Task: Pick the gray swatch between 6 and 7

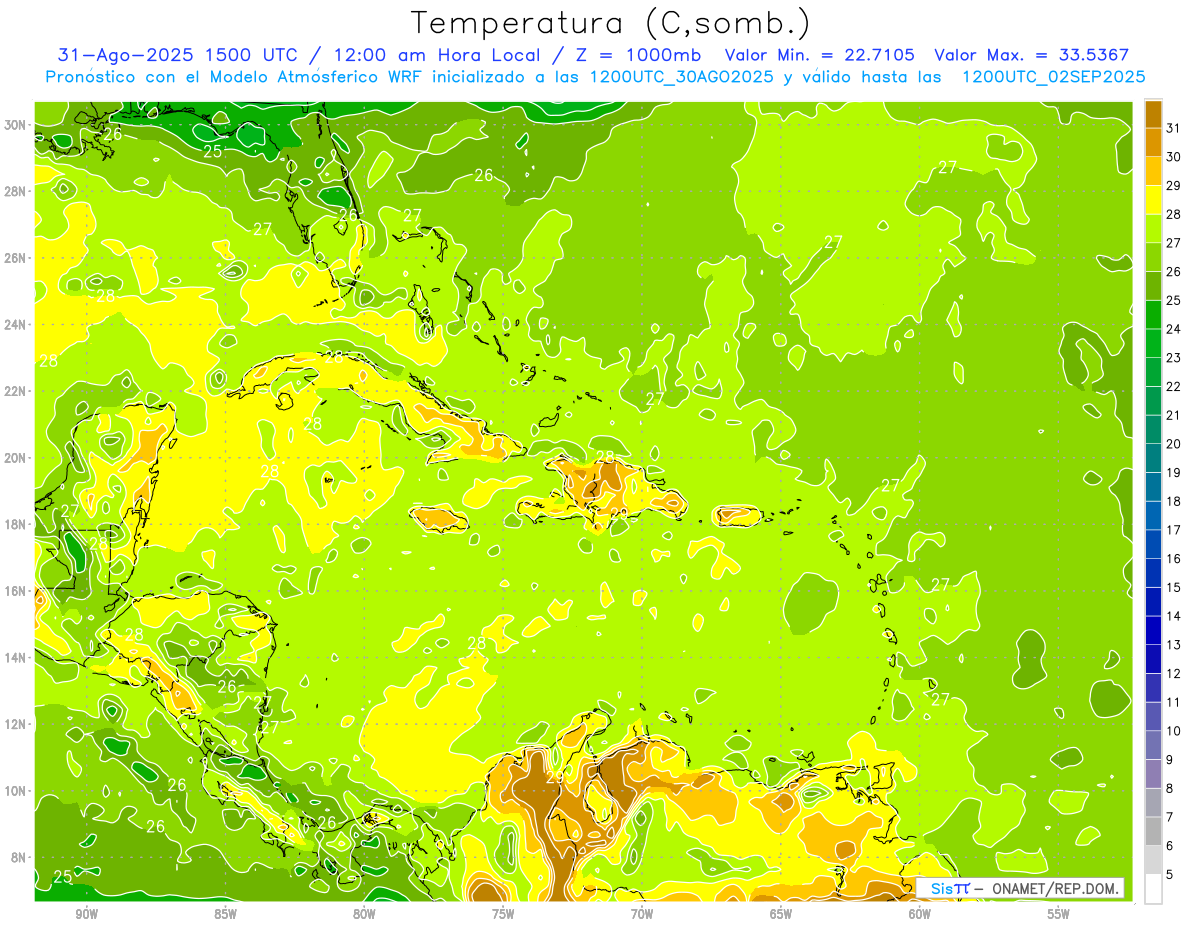Action: [x=1153, y=831]
